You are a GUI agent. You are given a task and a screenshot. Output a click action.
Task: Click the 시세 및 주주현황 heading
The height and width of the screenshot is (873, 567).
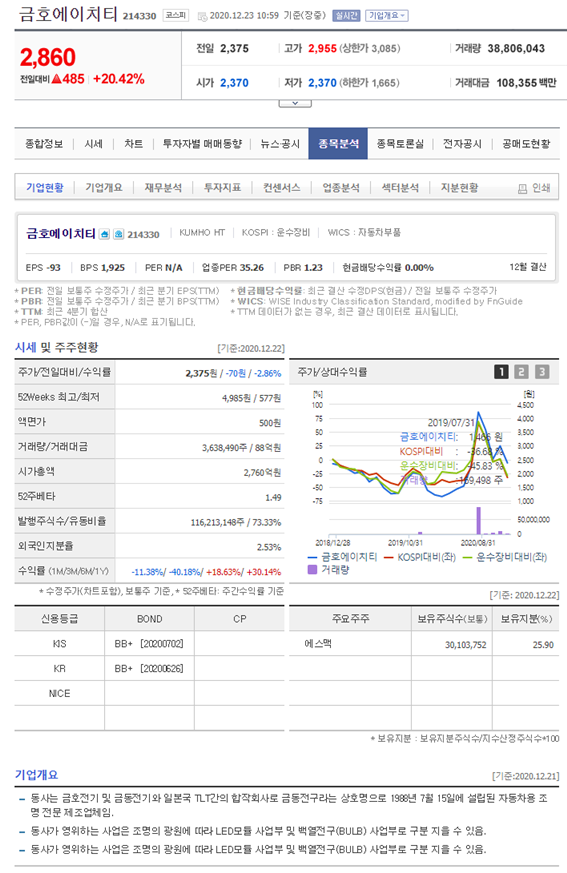pos(56,347)
